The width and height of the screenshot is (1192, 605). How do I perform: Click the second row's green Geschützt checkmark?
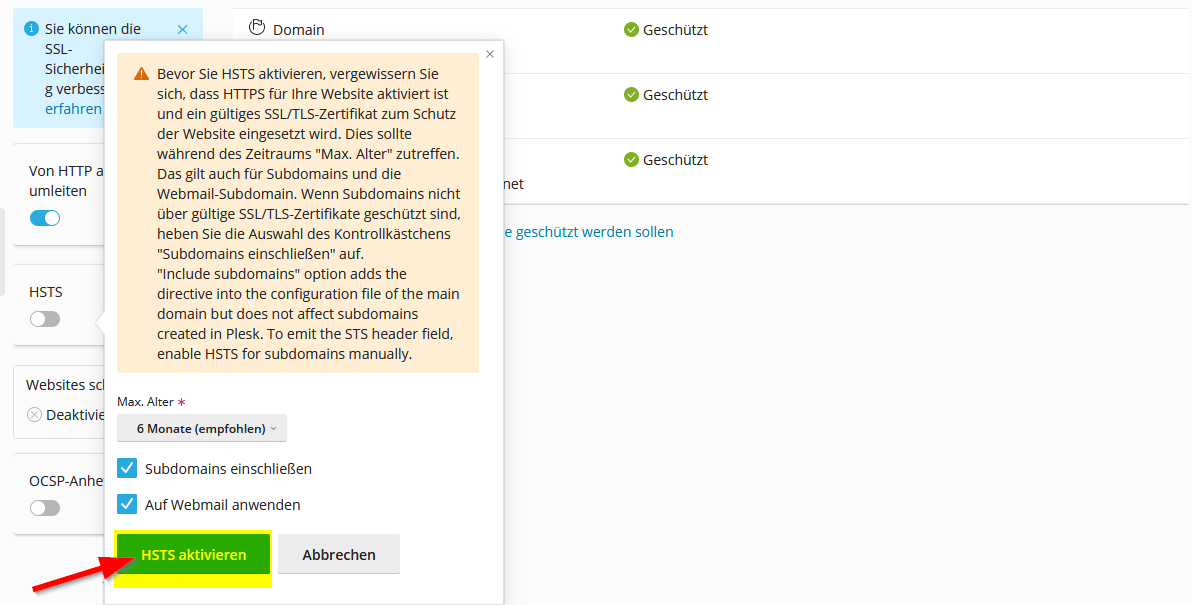[631, 95]
